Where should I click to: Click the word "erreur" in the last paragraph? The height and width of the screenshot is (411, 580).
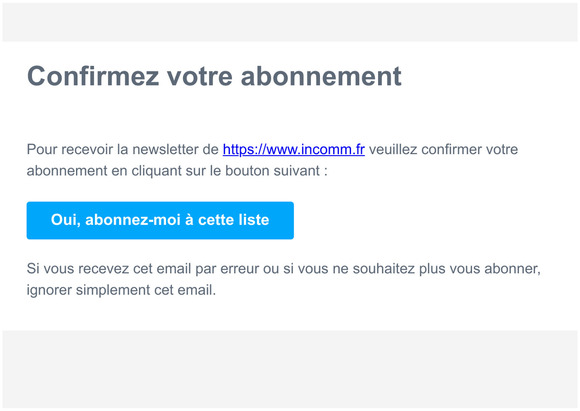[240, 269]
